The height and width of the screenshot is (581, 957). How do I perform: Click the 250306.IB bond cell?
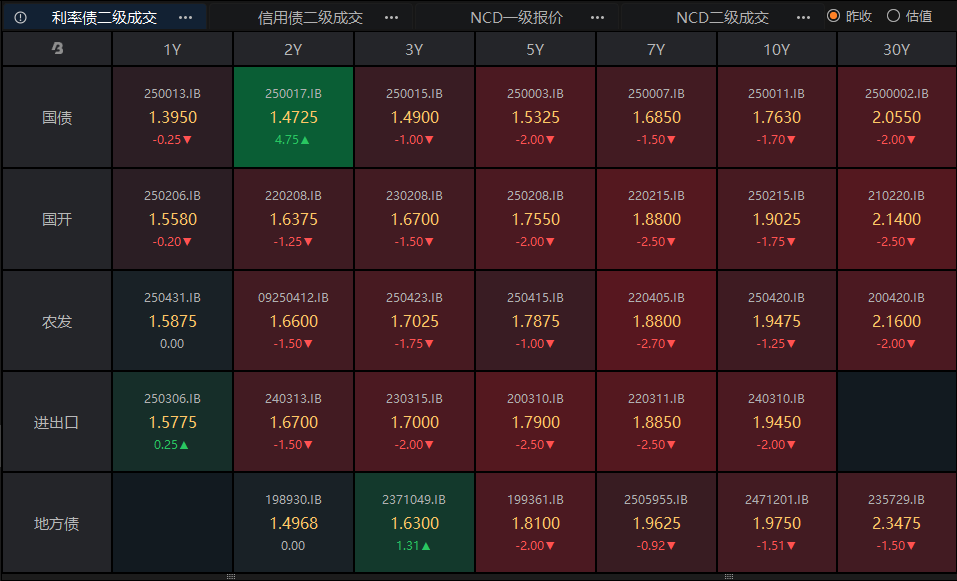[x=172, y=422]
